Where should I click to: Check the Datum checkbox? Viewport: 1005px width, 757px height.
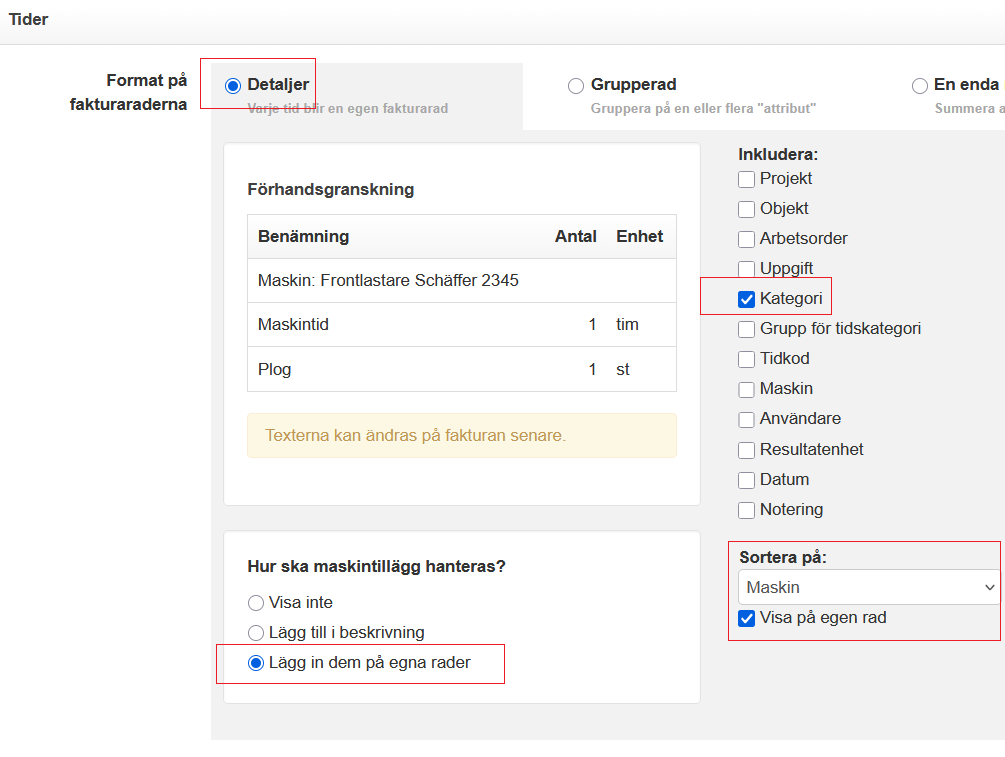point(746,480)
